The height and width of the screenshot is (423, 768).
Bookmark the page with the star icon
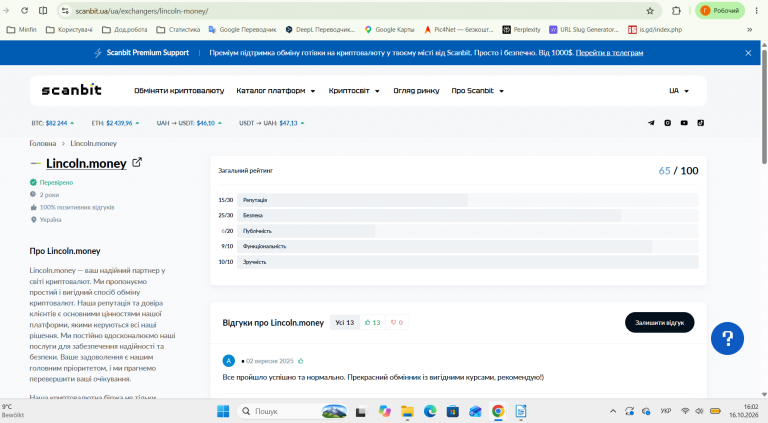coord(650,11)
